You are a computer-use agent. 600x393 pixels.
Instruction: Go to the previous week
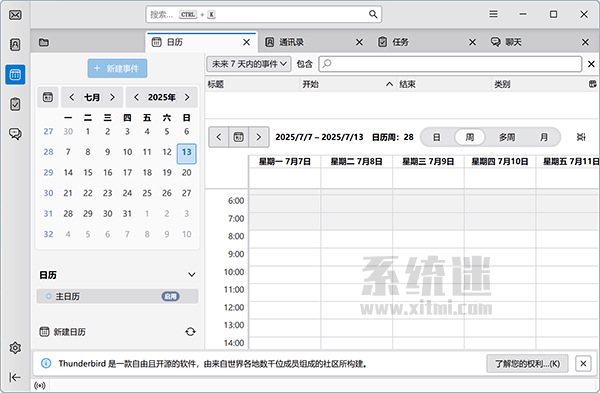click(218, 137)
